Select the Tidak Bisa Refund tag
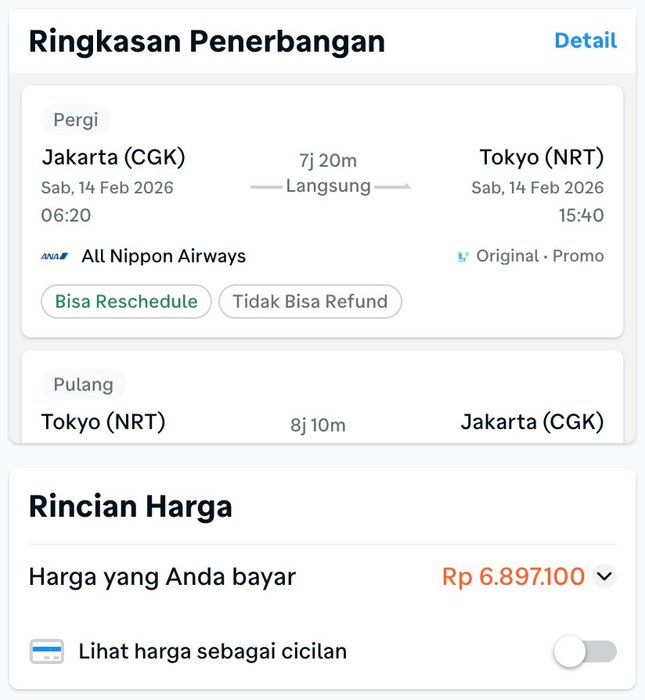Screen dimensions: 645x700 310,301
